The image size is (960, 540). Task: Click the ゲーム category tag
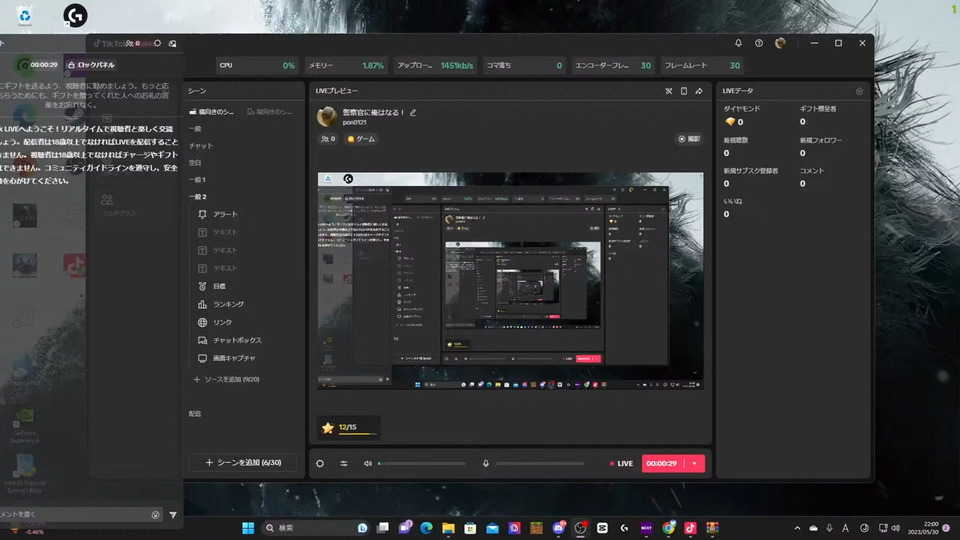coord(361,139)
